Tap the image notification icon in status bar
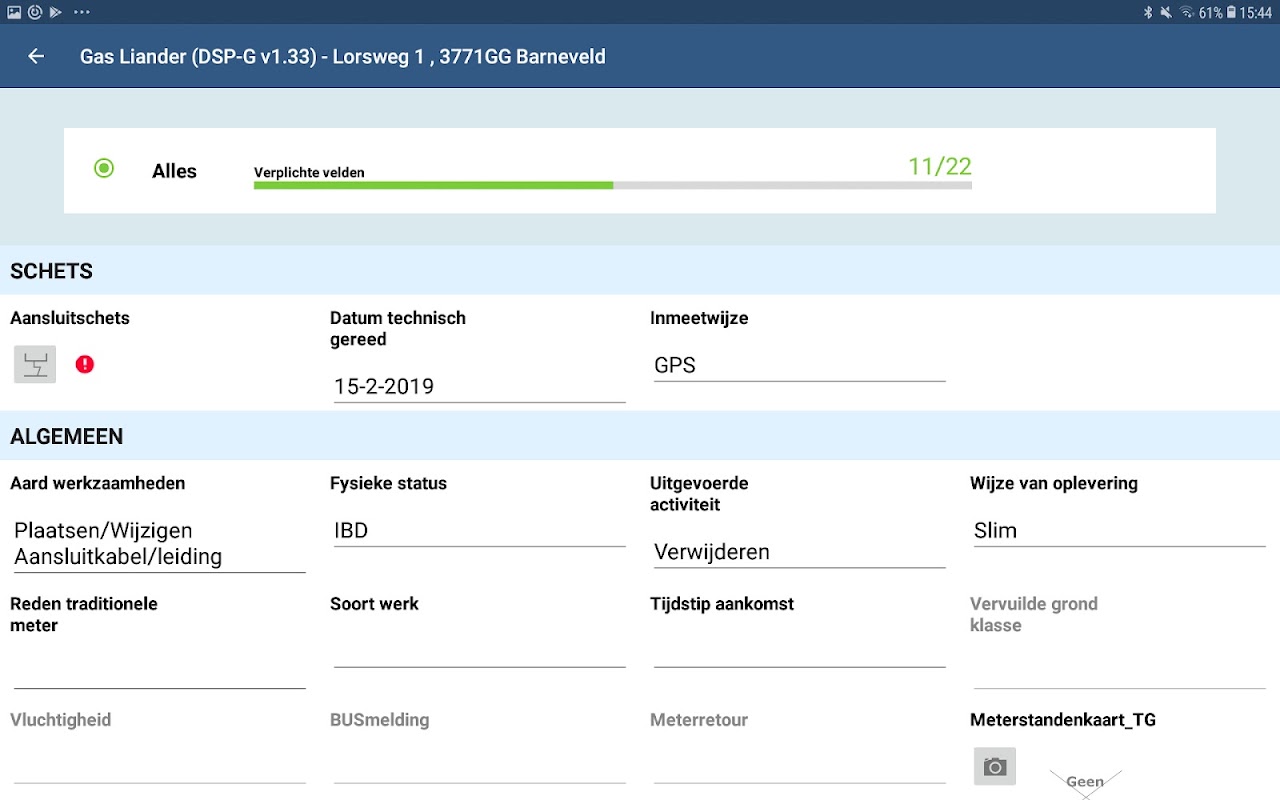 point(14,12)
